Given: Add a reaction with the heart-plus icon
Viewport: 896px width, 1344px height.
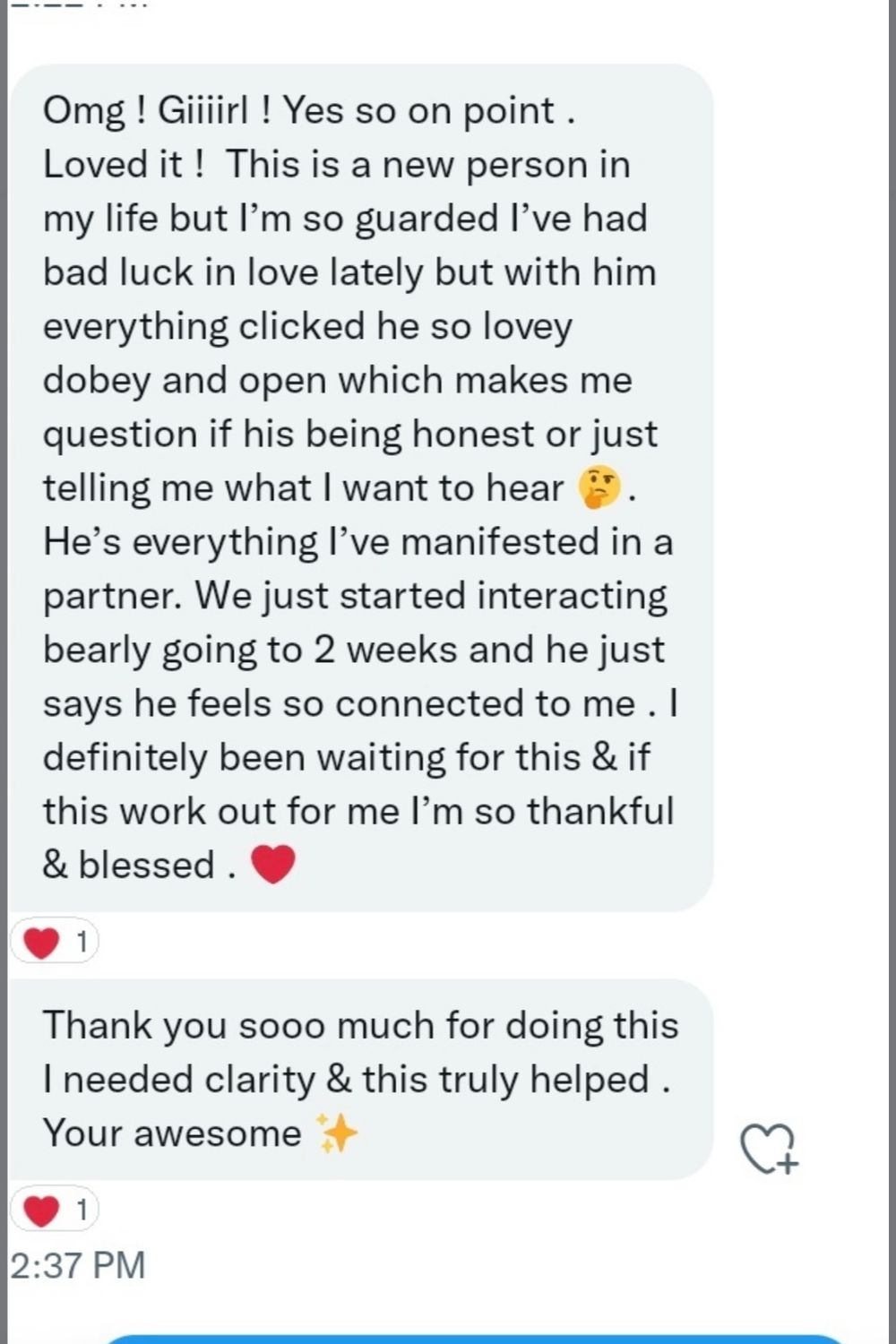Looking at the screenshot, I should [769, 1148].
